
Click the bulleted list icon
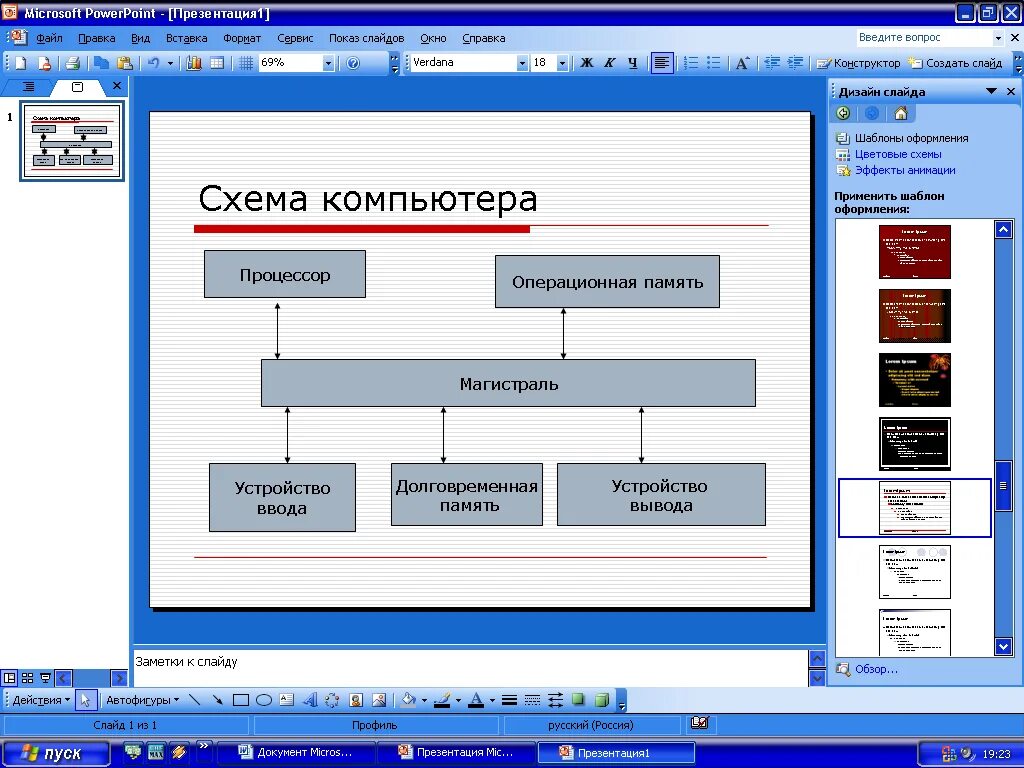tap(714, 63)
